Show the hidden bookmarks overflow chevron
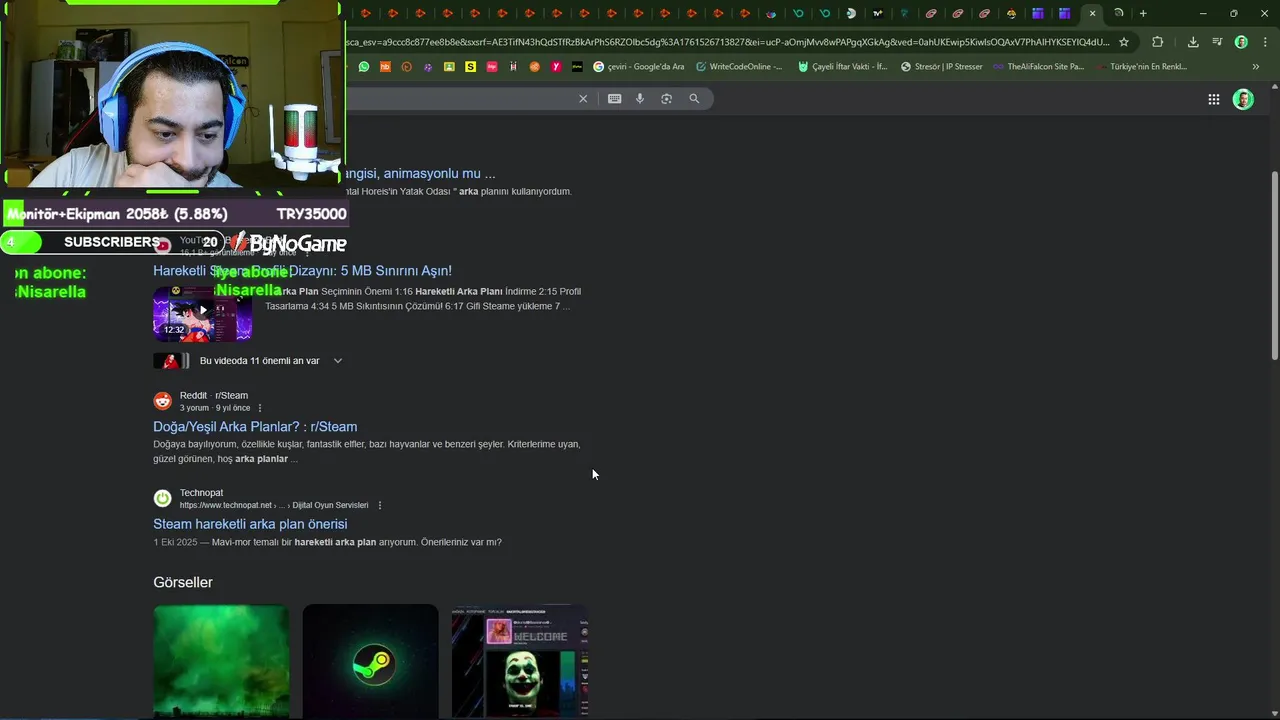This screenshot has width=1280, height=720. [1256, 67]
